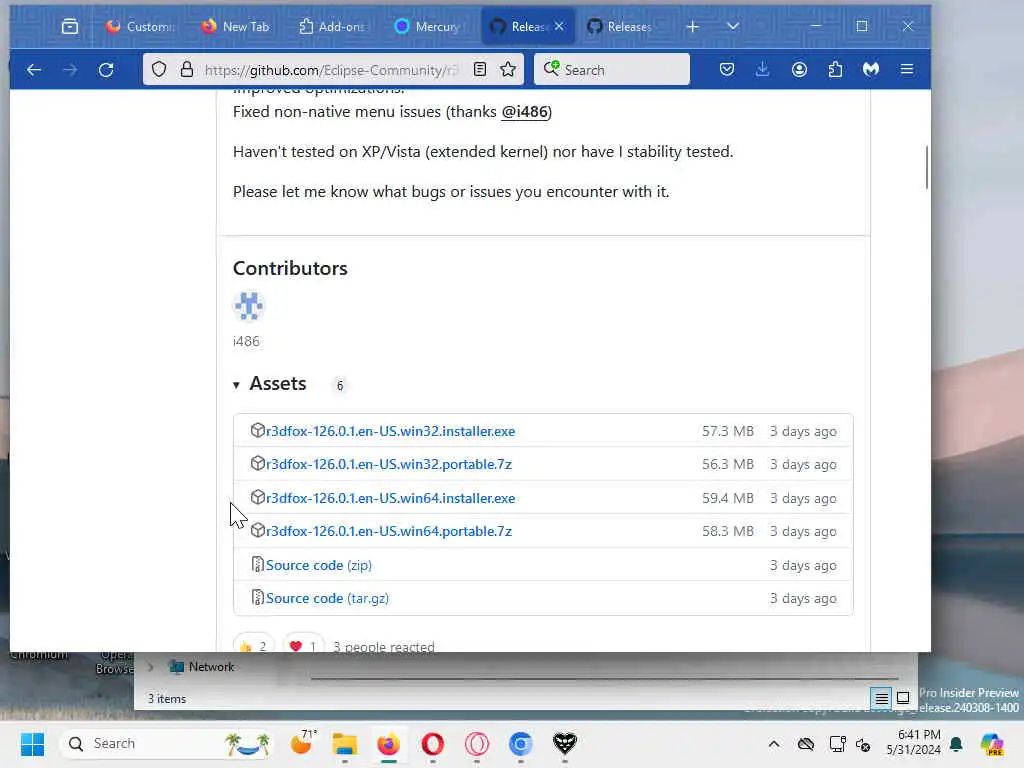Screen dimensions: 1024x768
Task: Open the Windows Start menu
Action: pyautogui.click(x=32, y=744)
